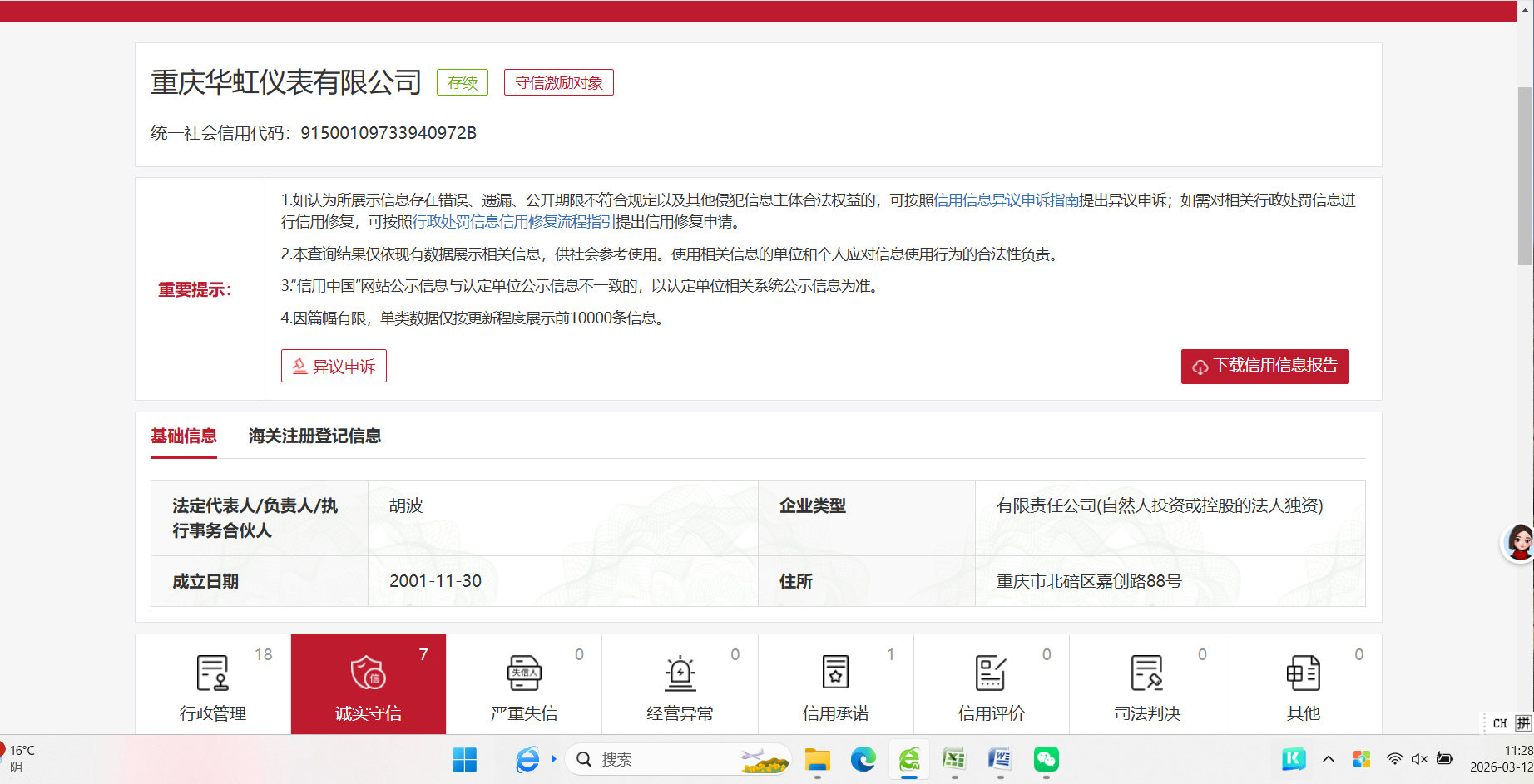Screen dimensions: 1534x784
Task: Open the 行政管理 category icon
Action: click(x=212, y=673)
